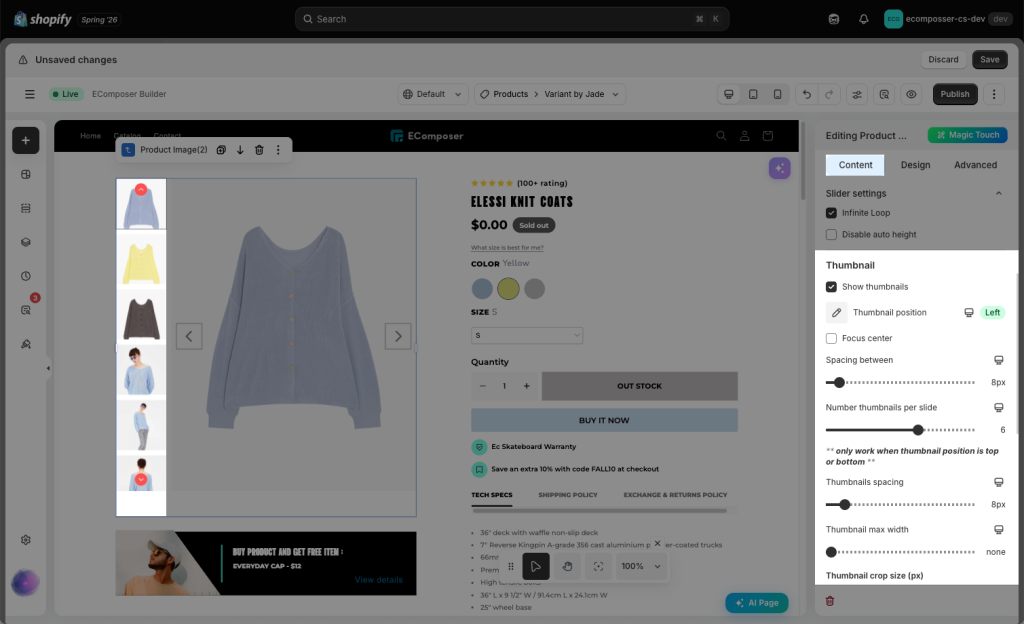Switch to the Design tab
Screen dimensions: 1024x624
915,165
